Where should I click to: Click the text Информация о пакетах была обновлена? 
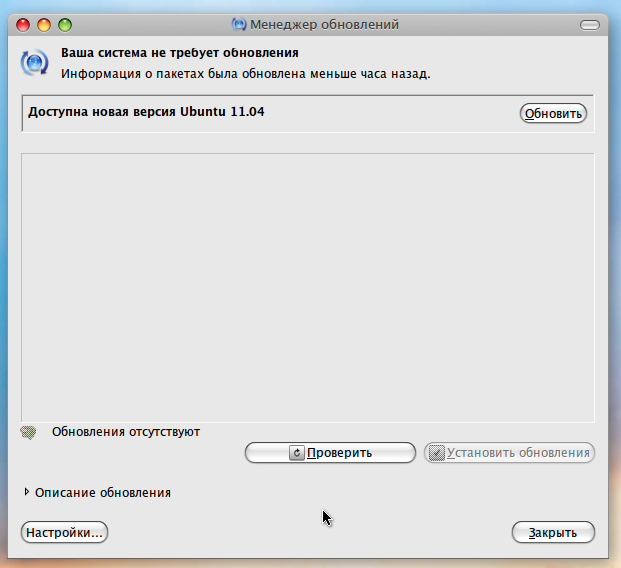[x=183, y=74]
